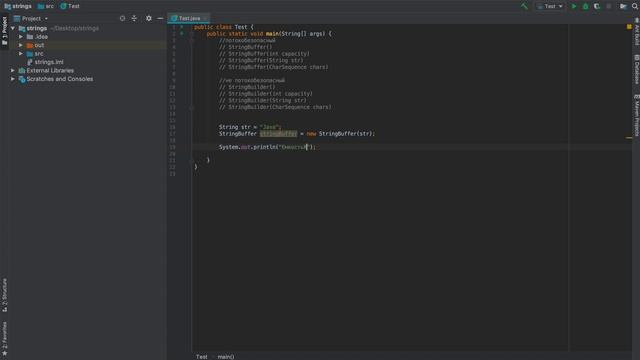This screenshot has width=640, height=360.
Task: Open Project Structure folder icon
Action: tap(623, 6)
